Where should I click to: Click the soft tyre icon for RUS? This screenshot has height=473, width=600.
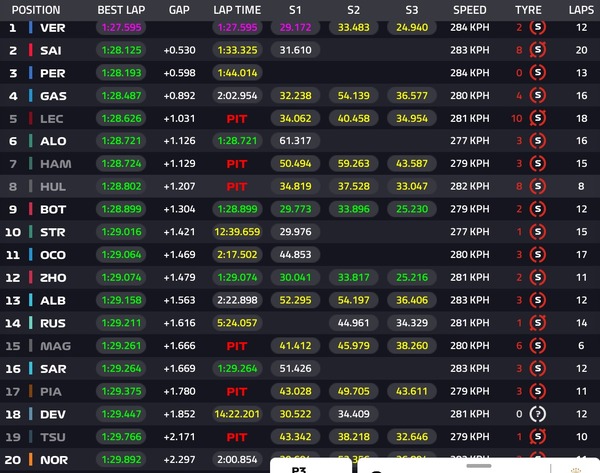pos(538,323)
